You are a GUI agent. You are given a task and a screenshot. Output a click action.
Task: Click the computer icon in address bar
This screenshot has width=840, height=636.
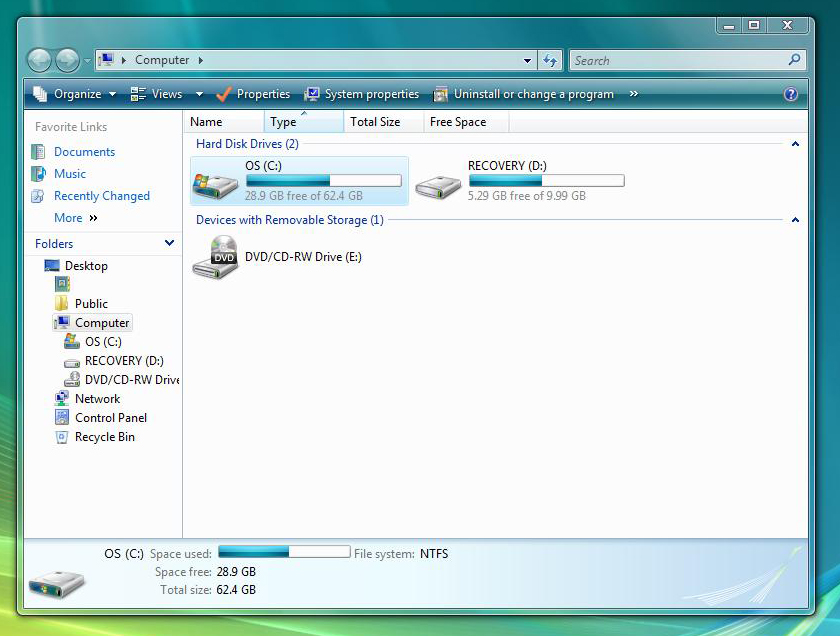pyautogui.click(x=107, y=59)
